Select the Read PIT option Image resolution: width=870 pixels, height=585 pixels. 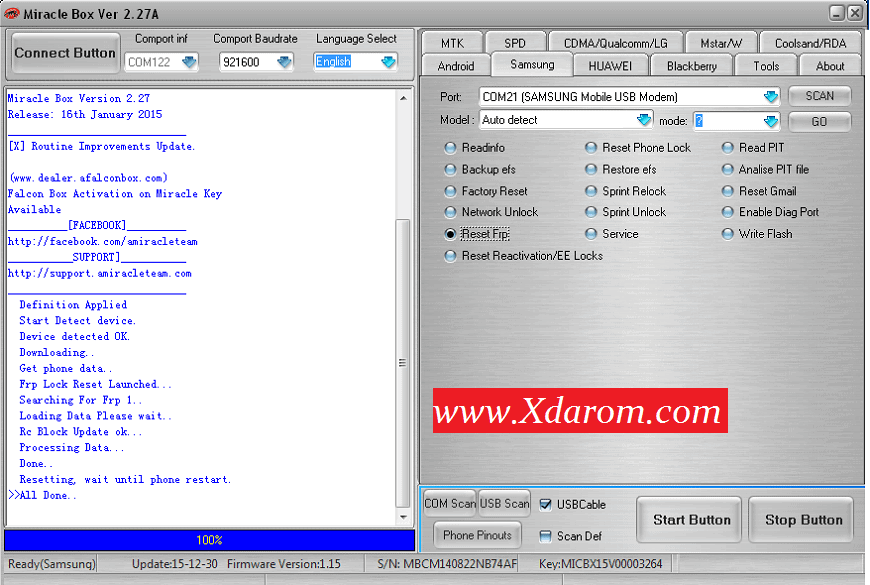pos(727,148)
